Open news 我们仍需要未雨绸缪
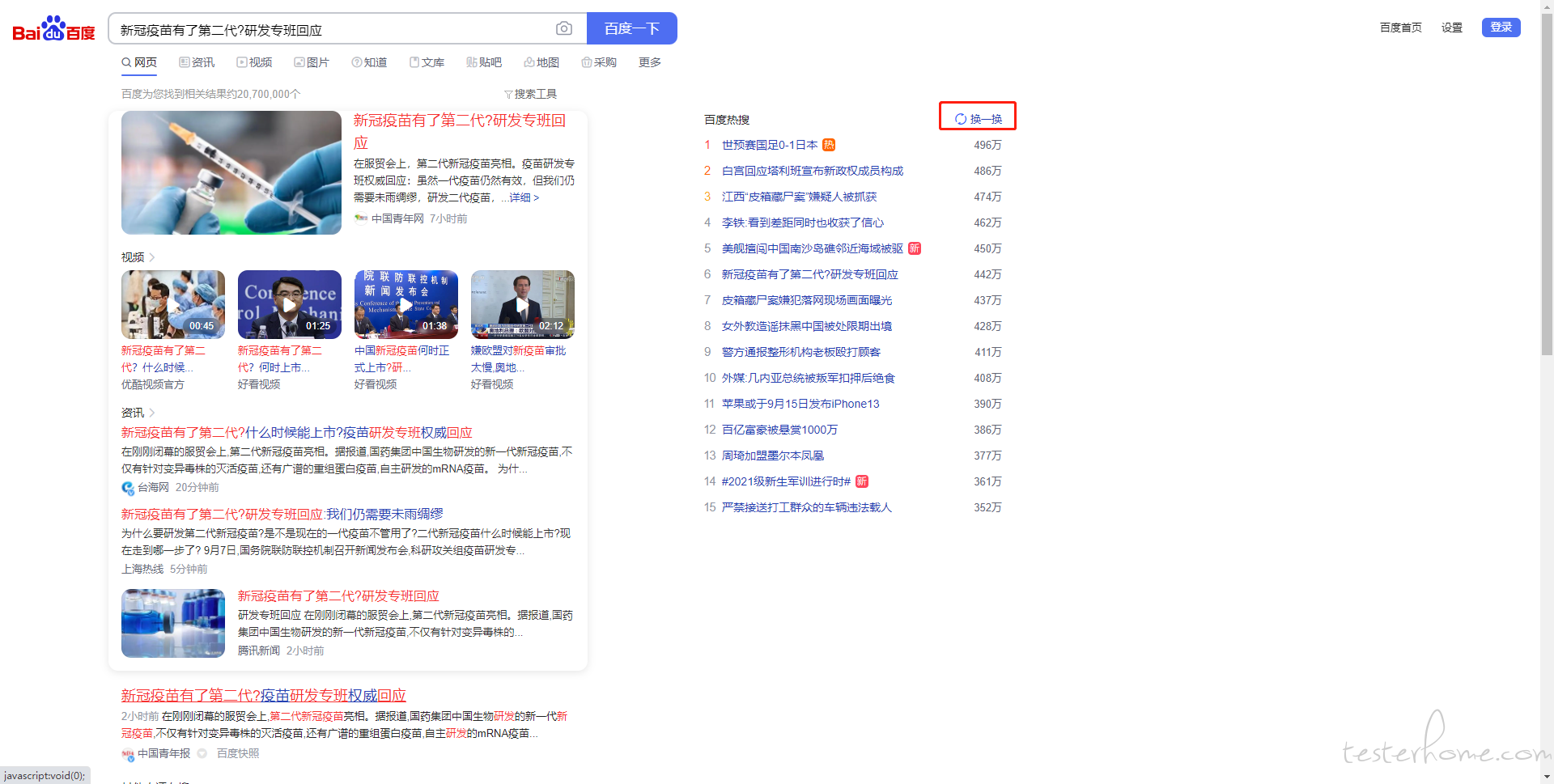 pyautogui.click(x=282, y=515)
